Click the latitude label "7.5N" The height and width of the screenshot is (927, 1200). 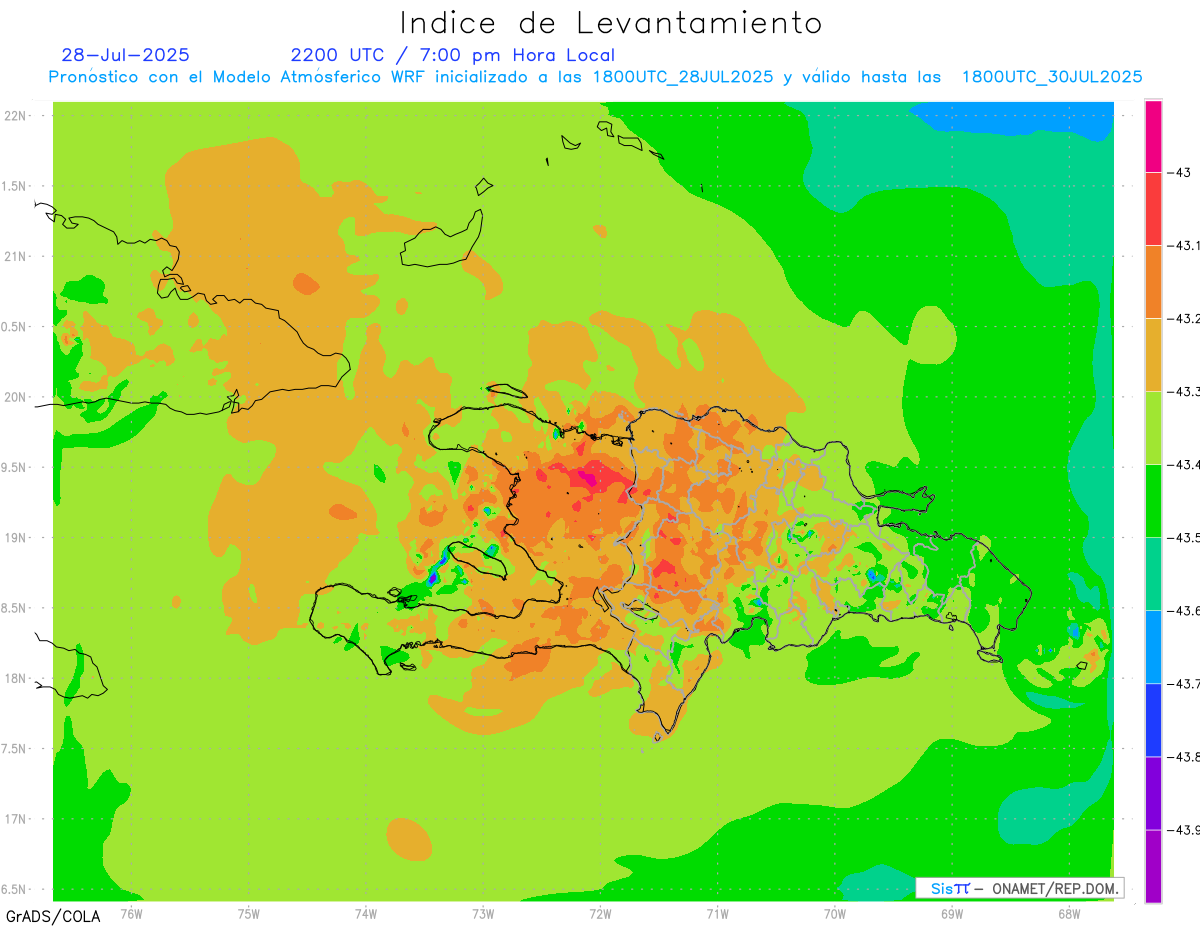click(x=14, y=748)
